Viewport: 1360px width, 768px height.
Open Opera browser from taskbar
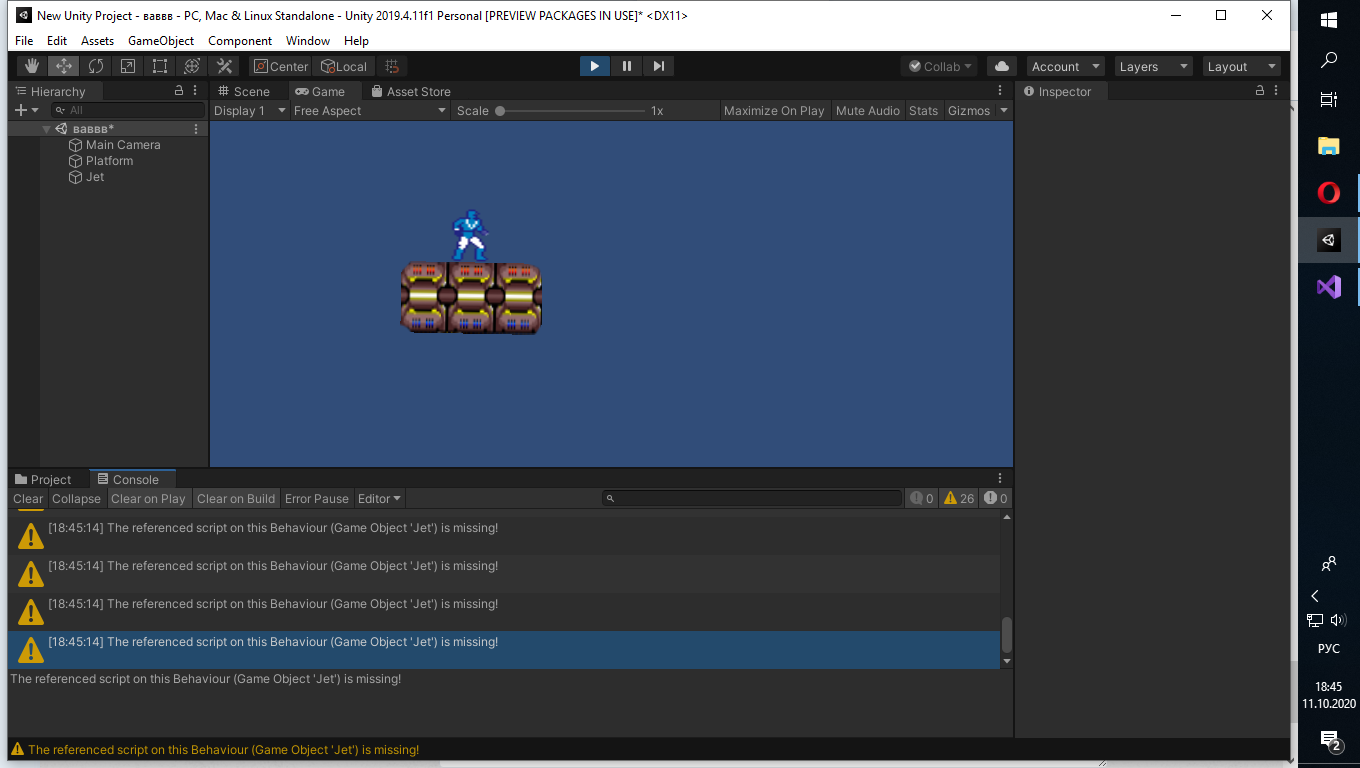(1329, 192)
